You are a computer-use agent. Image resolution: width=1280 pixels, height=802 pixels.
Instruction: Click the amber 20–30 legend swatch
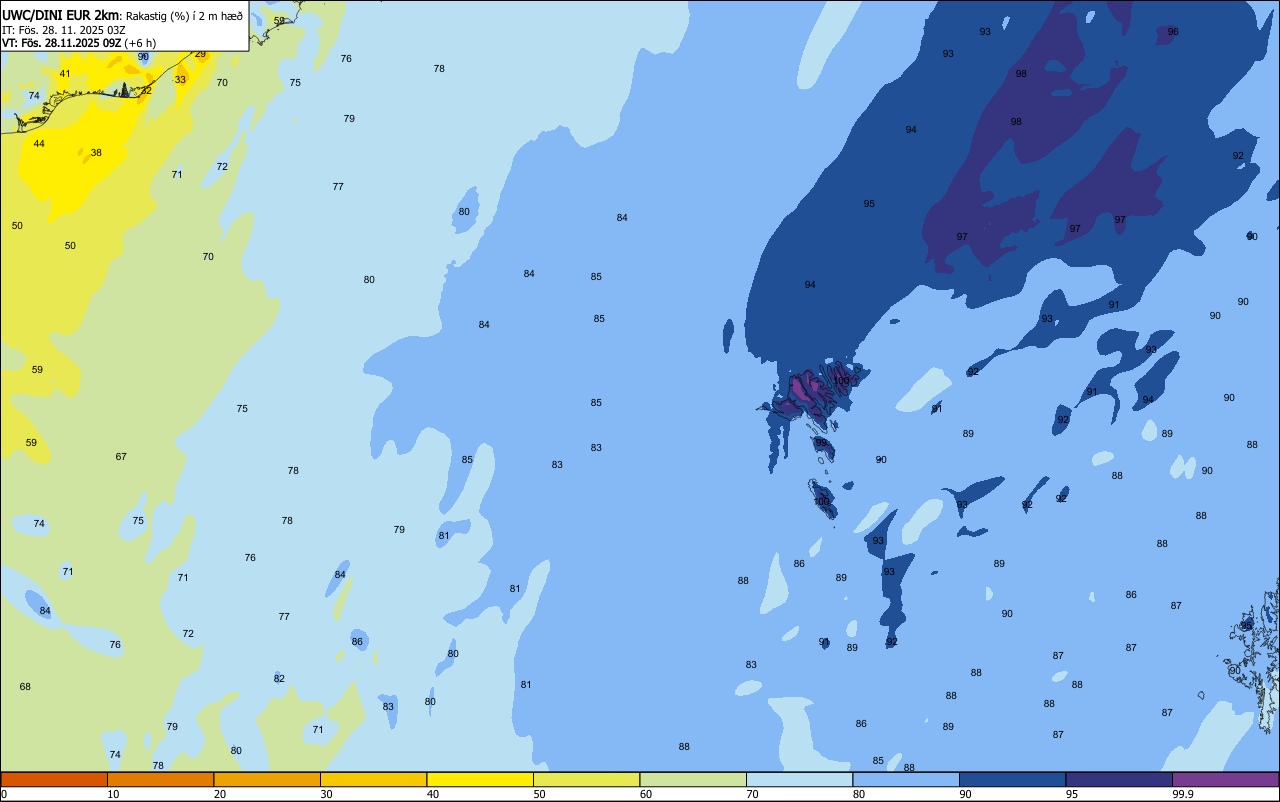coord(267,779)
